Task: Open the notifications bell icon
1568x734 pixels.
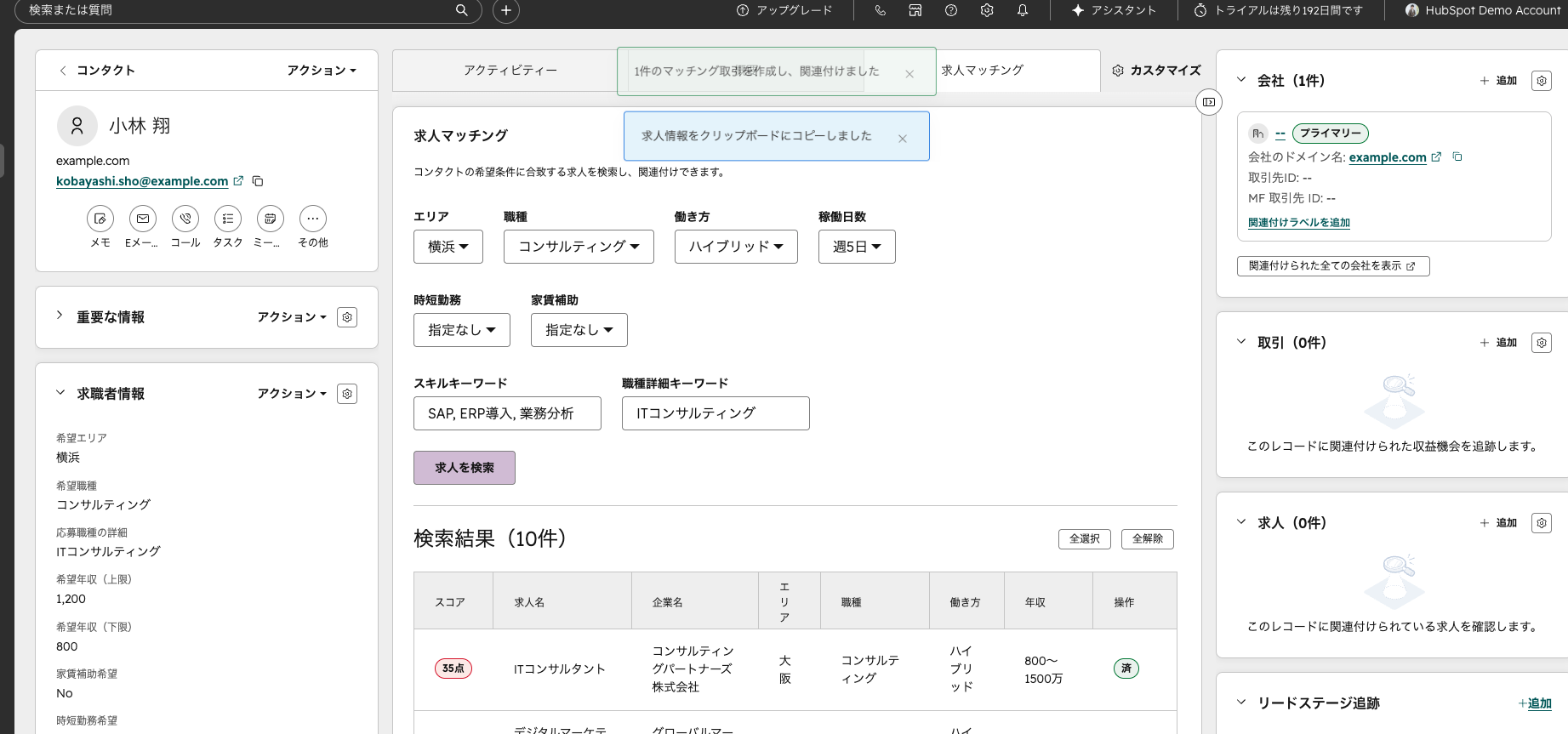Action: point(1023,10)
